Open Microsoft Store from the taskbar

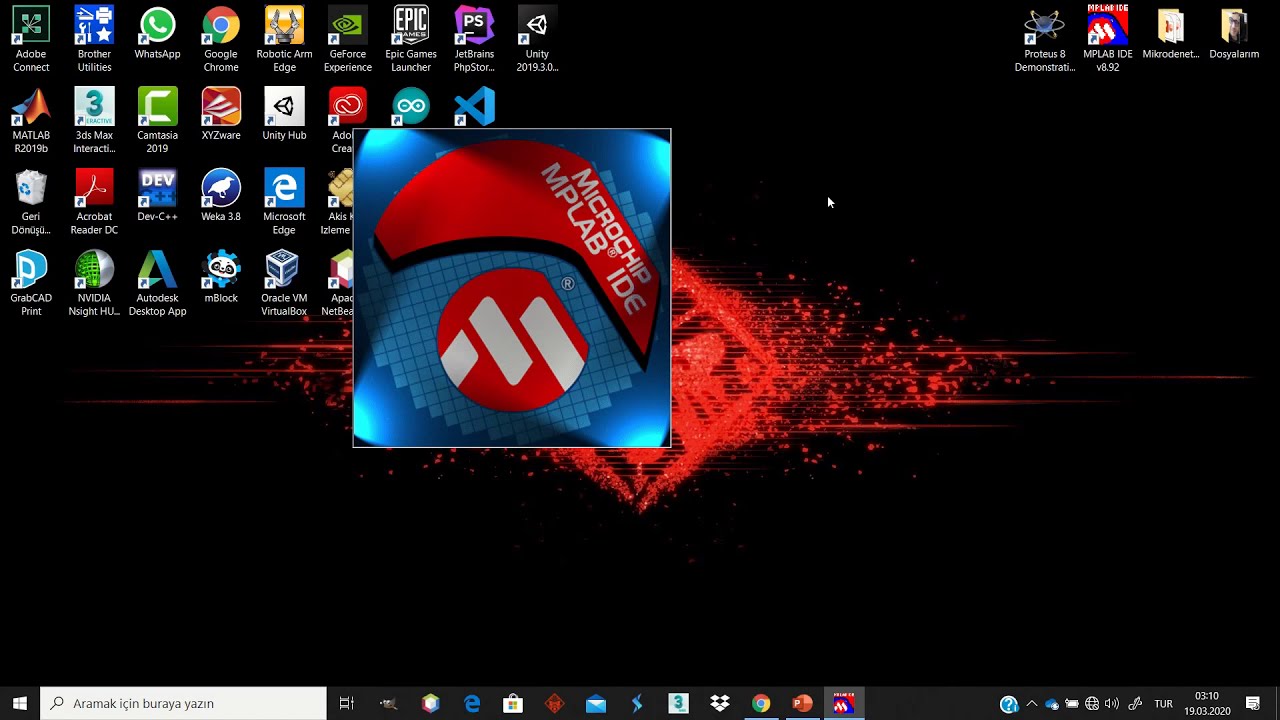click(513, 703)
